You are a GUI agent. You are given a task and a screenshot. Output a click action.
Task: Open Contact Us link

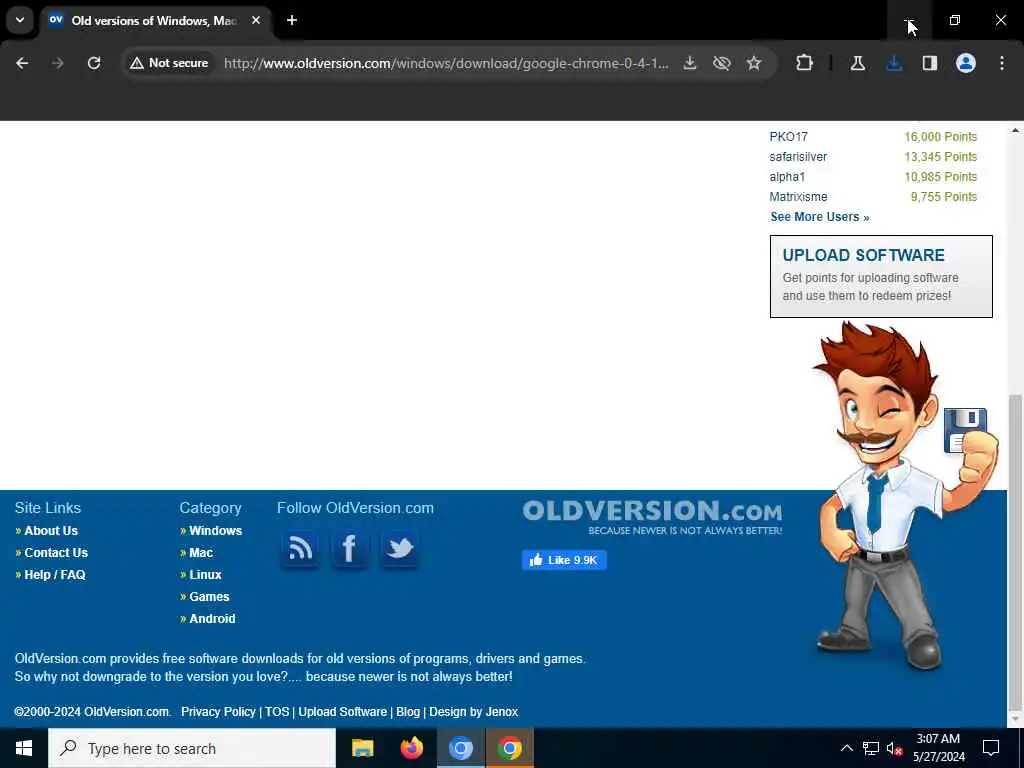[56, 552]
